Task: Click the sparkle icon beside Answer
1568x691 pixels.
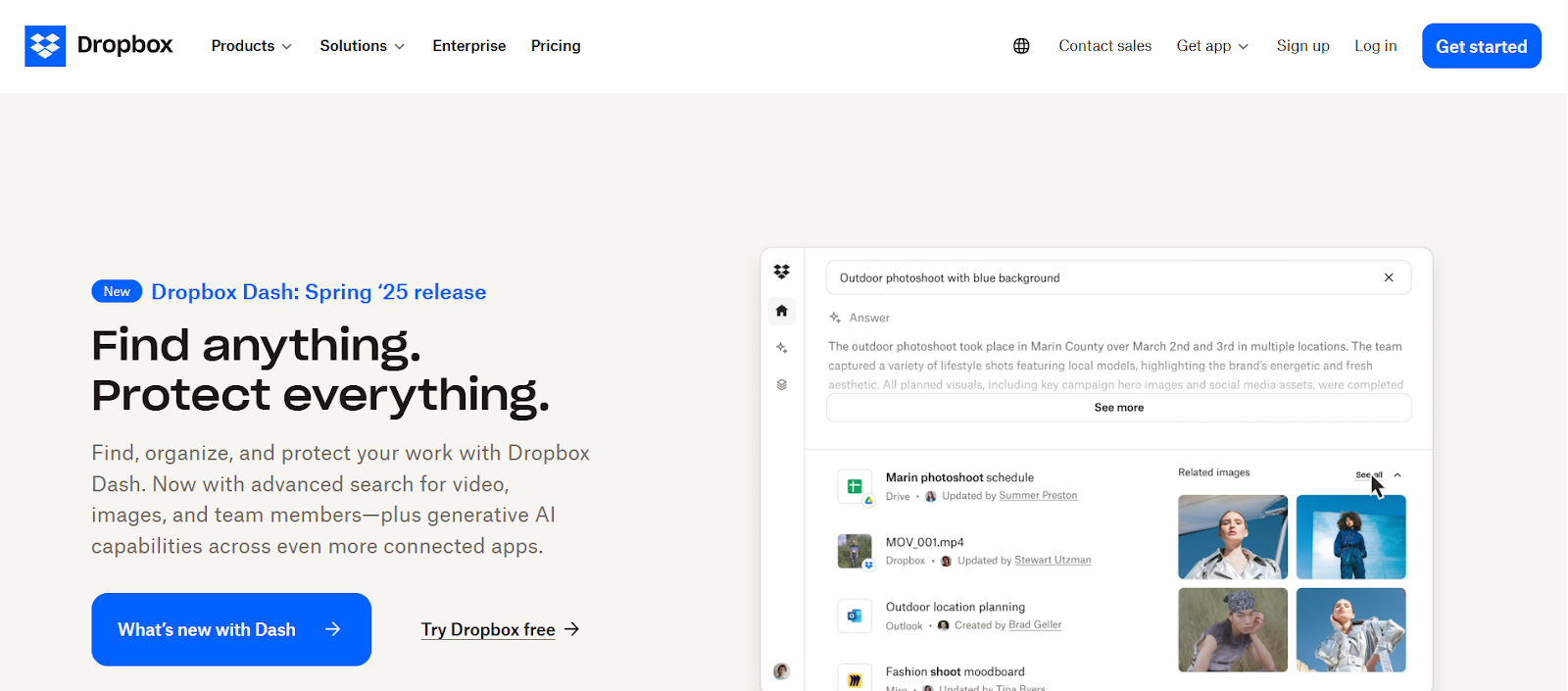Action: coord(835,318)
